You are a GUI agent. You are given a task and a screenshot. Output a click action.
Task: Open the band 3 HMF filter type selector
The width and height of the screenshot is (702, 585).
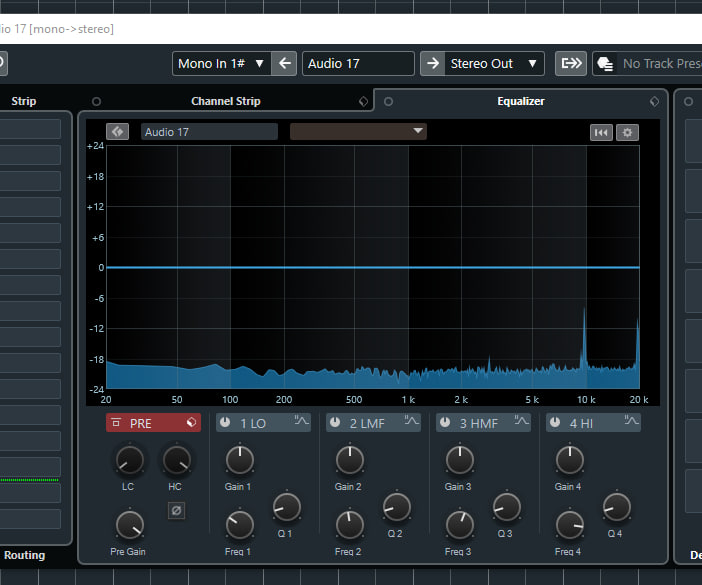coord(521,420)
